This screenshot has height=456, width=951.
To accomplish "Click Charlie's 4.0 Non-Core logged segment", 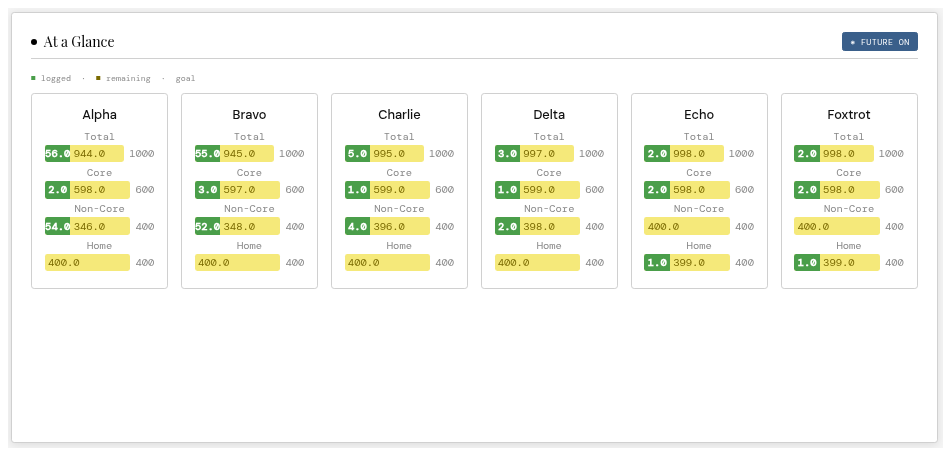I will tap(358, 226).
